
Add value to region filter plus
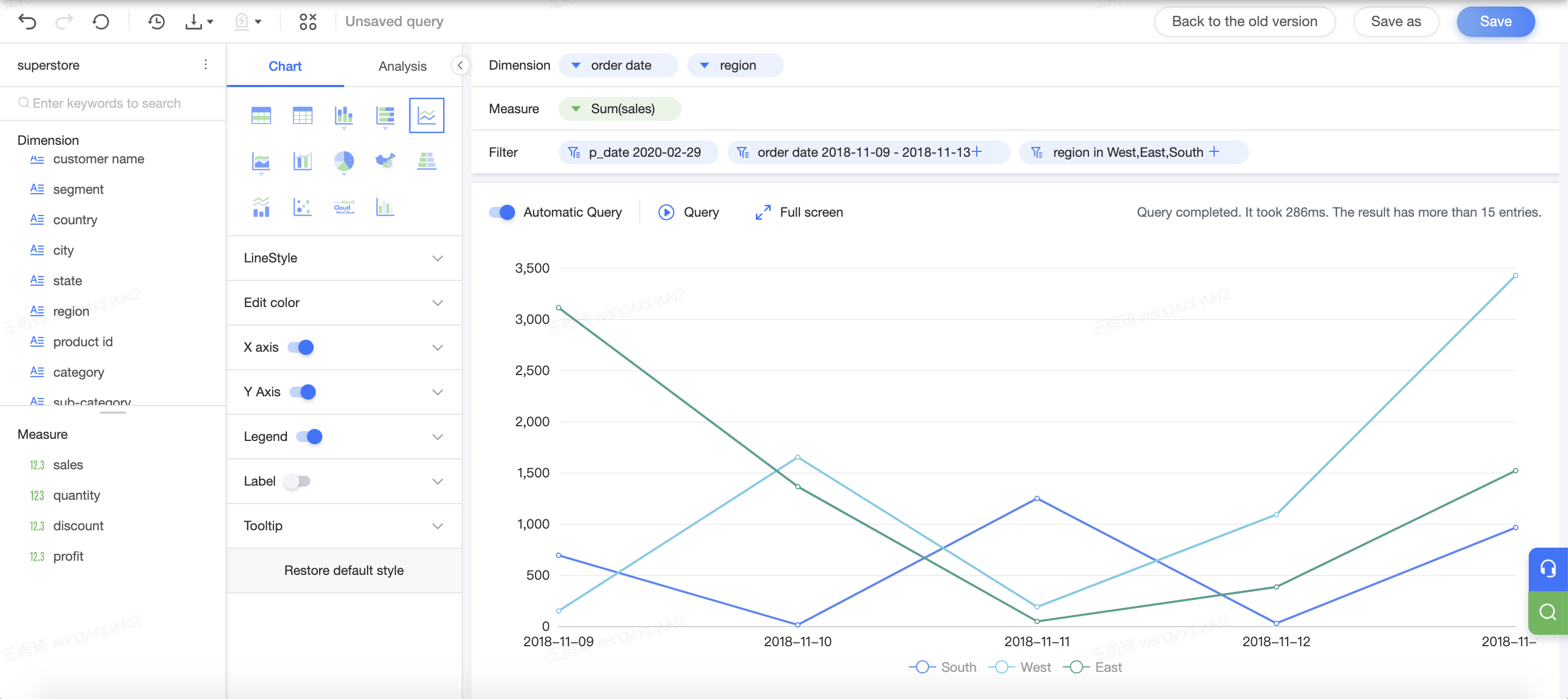point(1214,151)
